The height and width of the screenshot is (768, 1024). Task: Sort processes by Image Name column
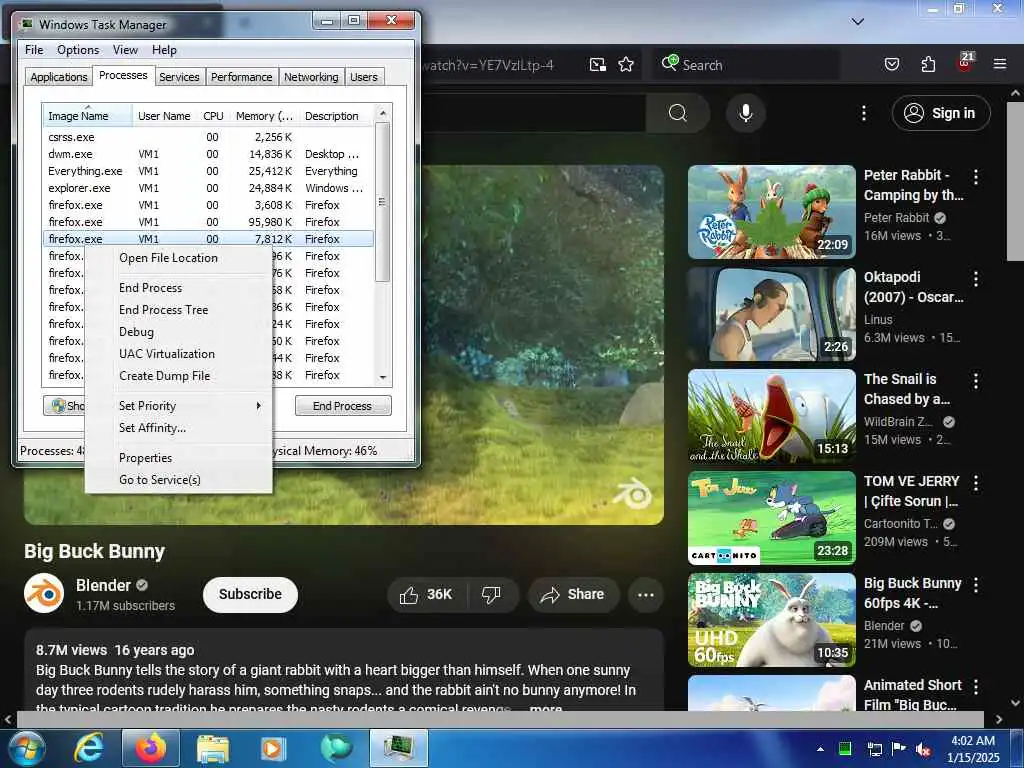pyautogui.click(x=88, y=116)
